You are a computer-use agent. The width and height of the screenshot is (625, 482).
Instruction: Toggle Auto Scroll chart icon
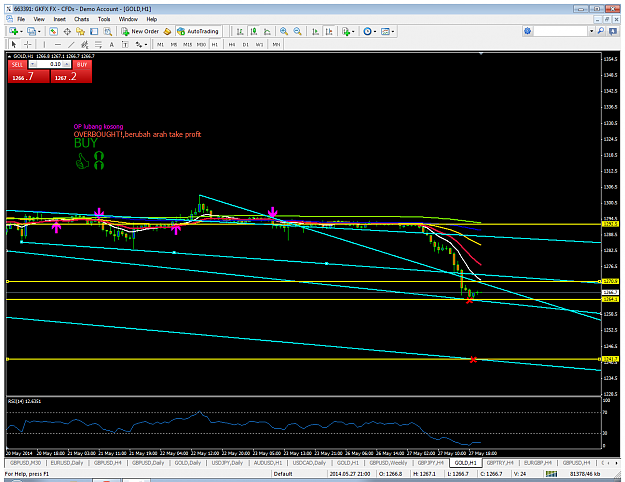point(315,31)
